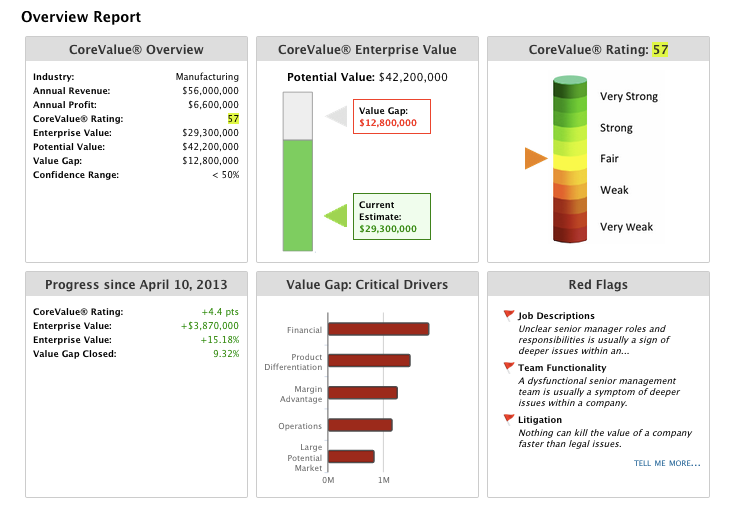Viewport: 734px width, 519px height.
Task: Click the Team Functionality italic description text
Action: point(599,392)
